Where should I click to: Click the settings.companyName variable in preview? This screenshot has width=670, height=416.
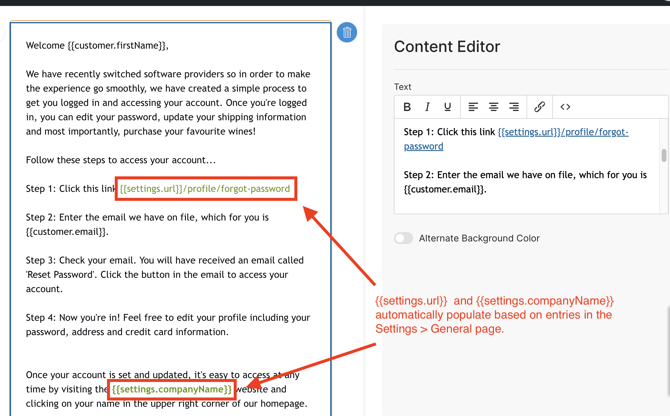(172, 389)
